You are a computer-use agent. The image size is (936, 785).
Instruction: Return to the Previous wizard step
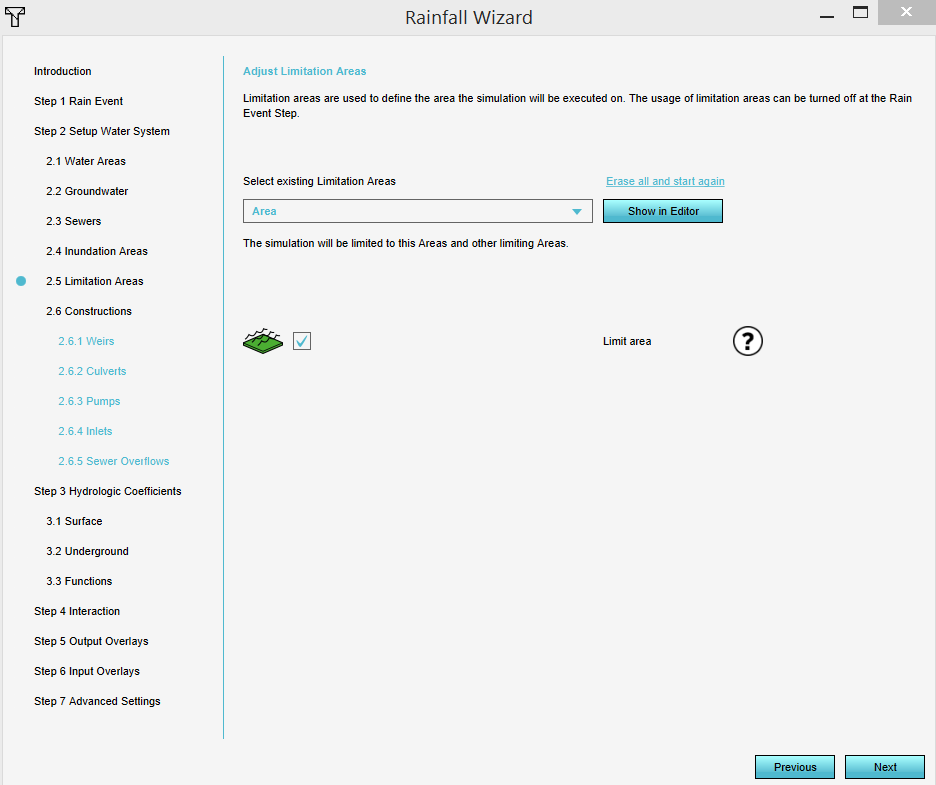[x=794, y=767]
